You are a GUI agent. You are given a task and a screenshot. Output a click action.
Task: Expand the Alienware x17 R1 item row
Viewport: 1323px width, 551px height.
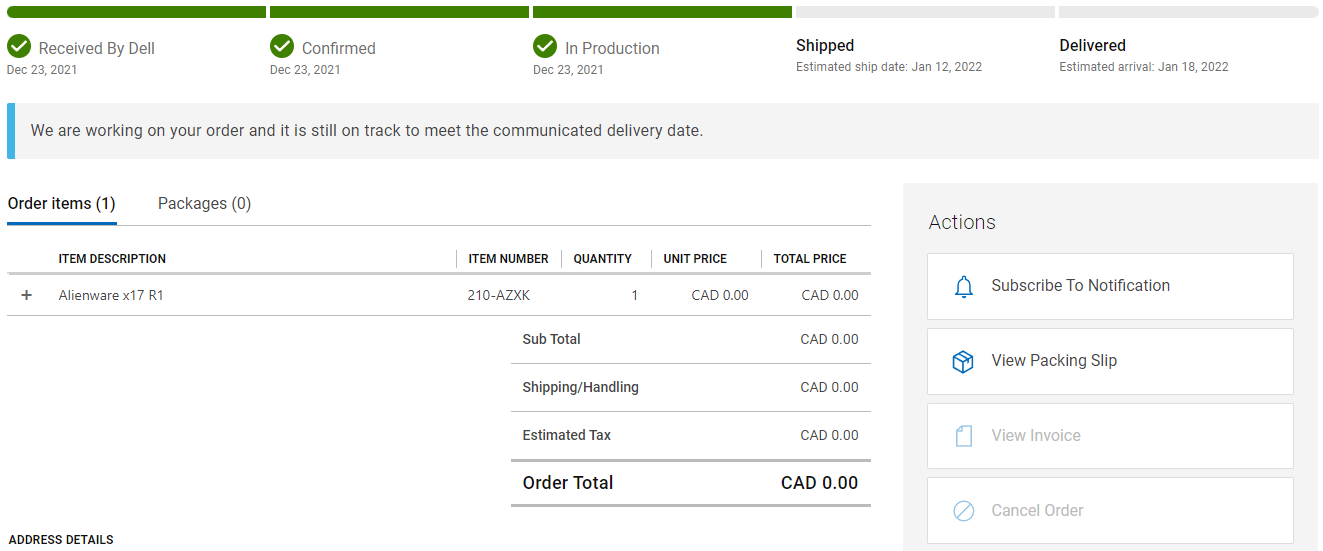pyautogui.click(x=27, y=295)
